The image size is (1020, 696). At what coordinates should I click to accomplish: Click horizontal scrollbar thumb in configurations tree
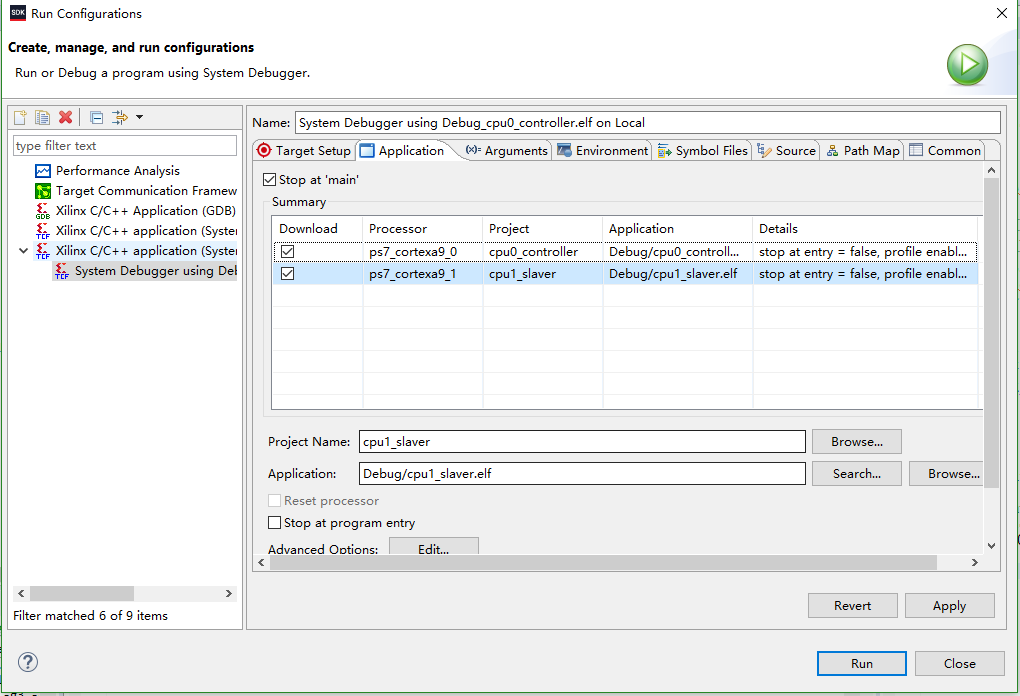[x=82, y=593]
